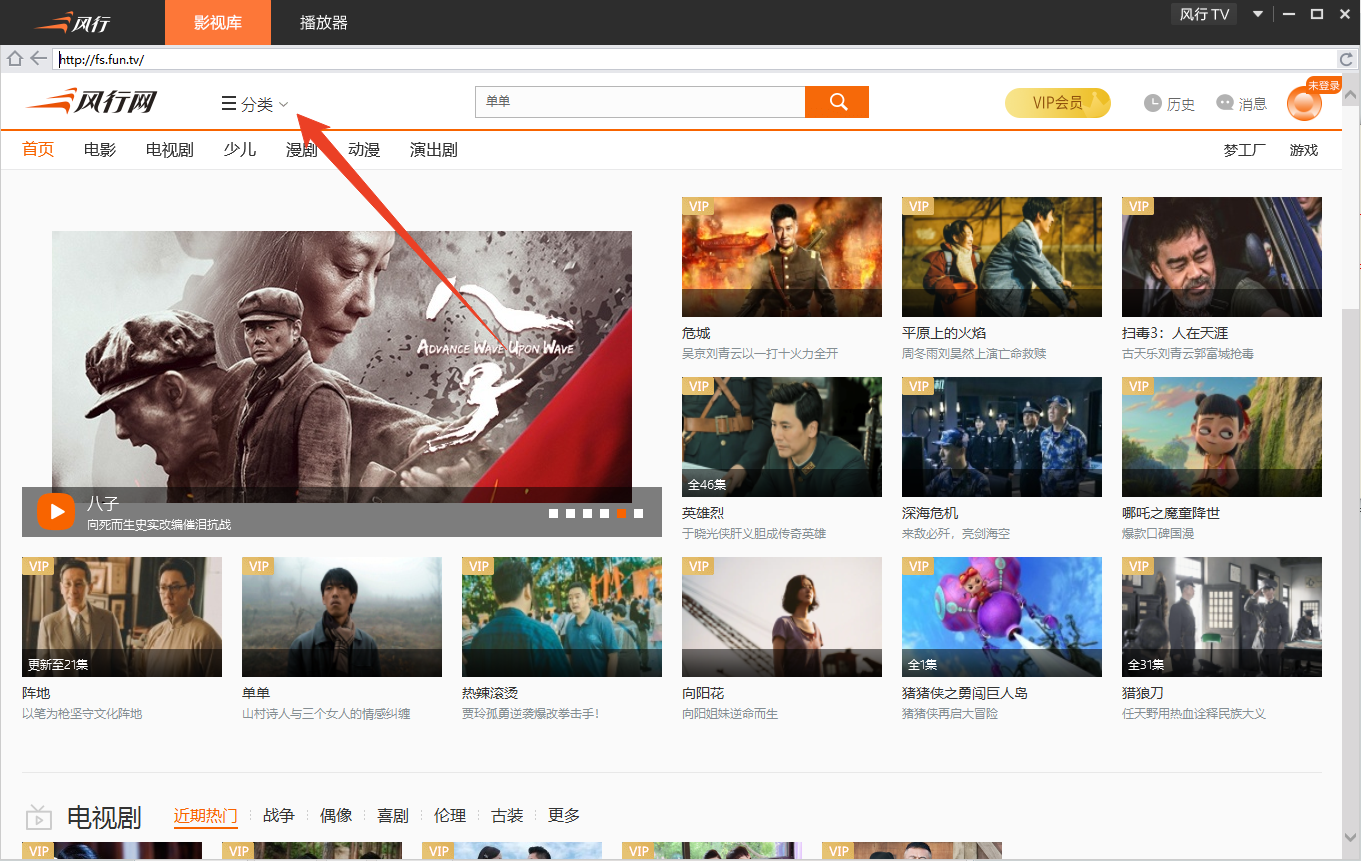
Task: Click the not-logged-in user avatar
Action: (1303, 104)
